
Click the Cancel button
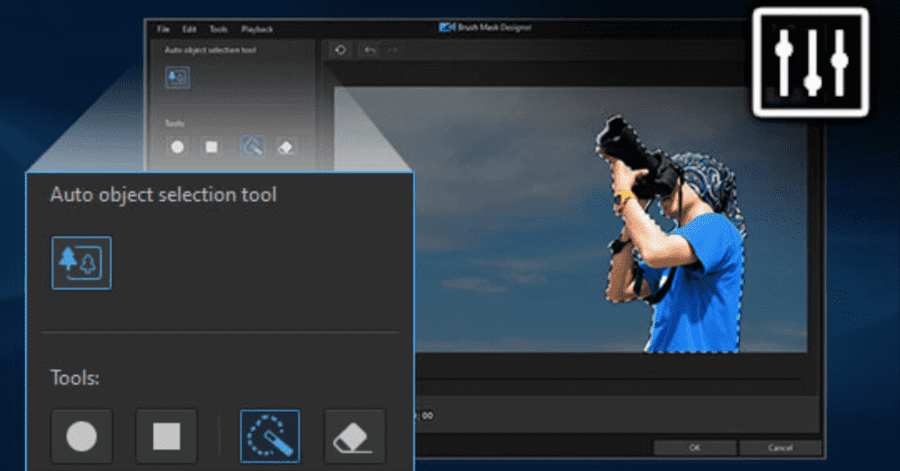pyautogui.click(x=780, y=447)
